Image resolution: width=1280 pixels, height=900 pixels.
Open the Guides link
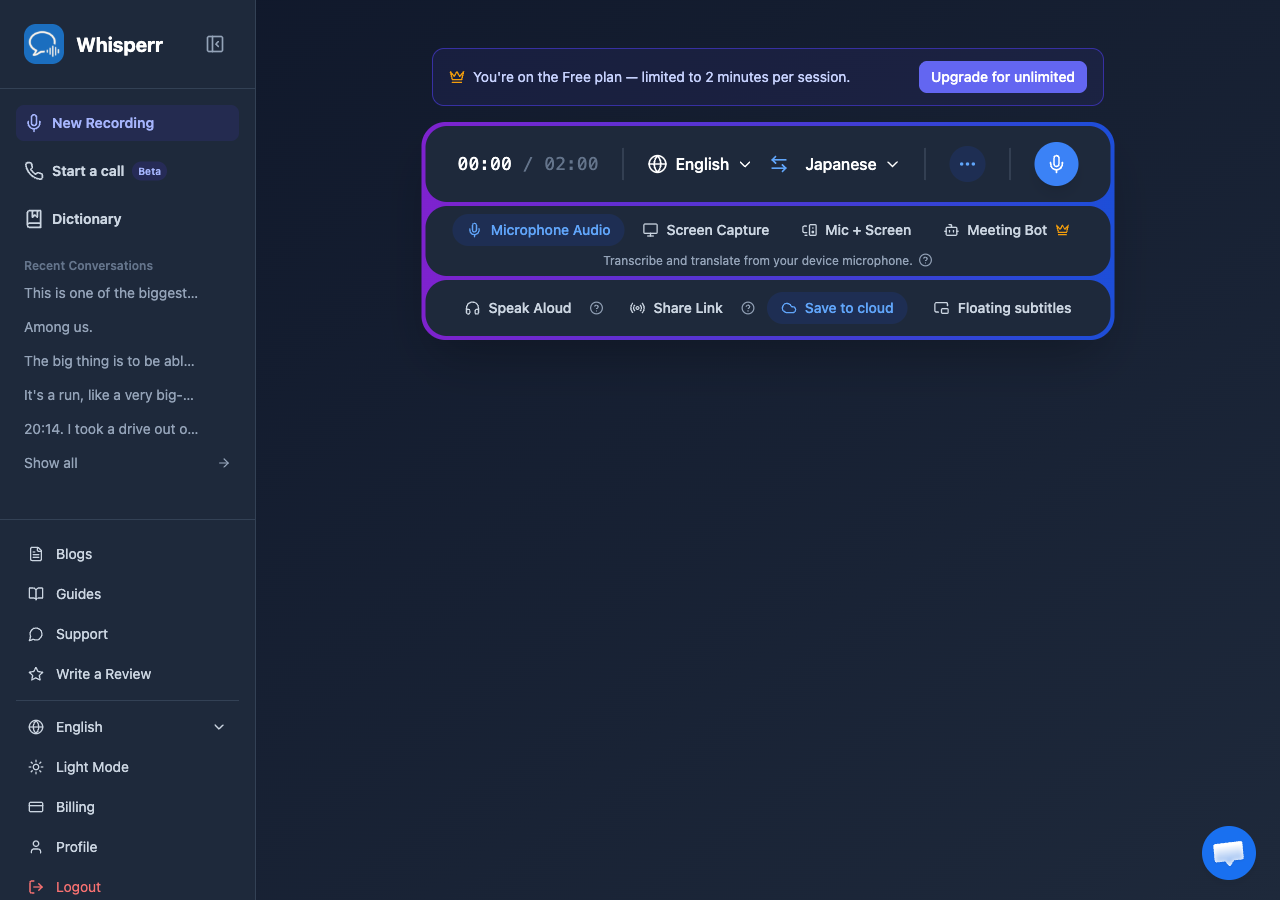(x=127, y=594)
